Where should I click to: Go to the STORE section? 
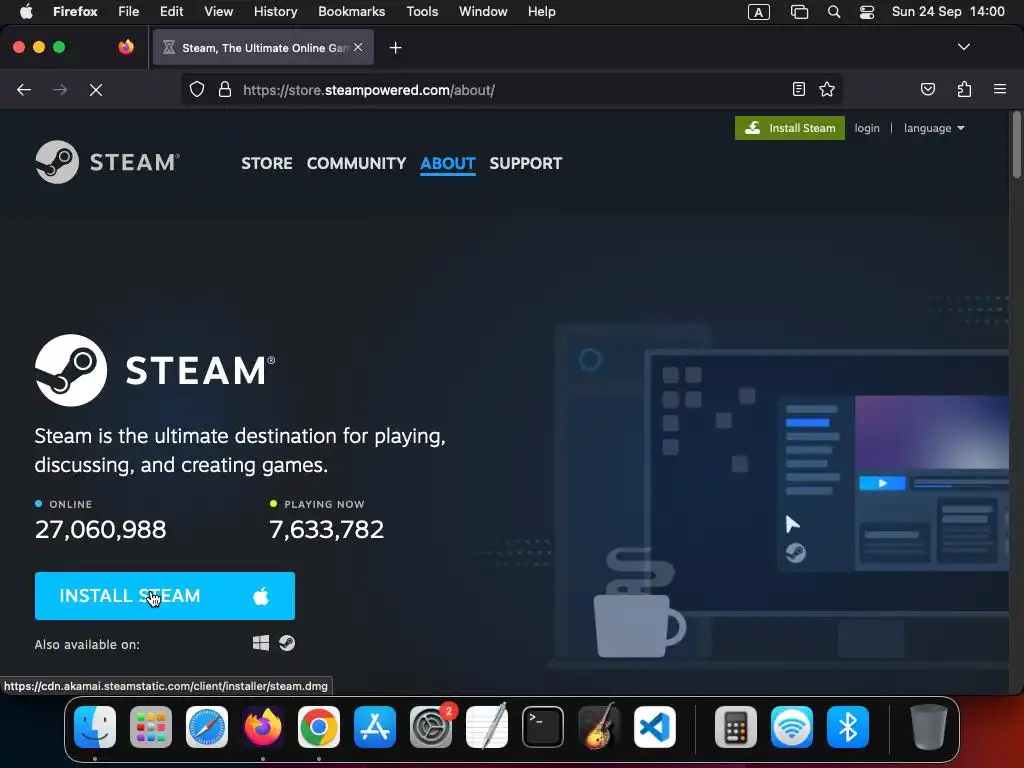266,163
